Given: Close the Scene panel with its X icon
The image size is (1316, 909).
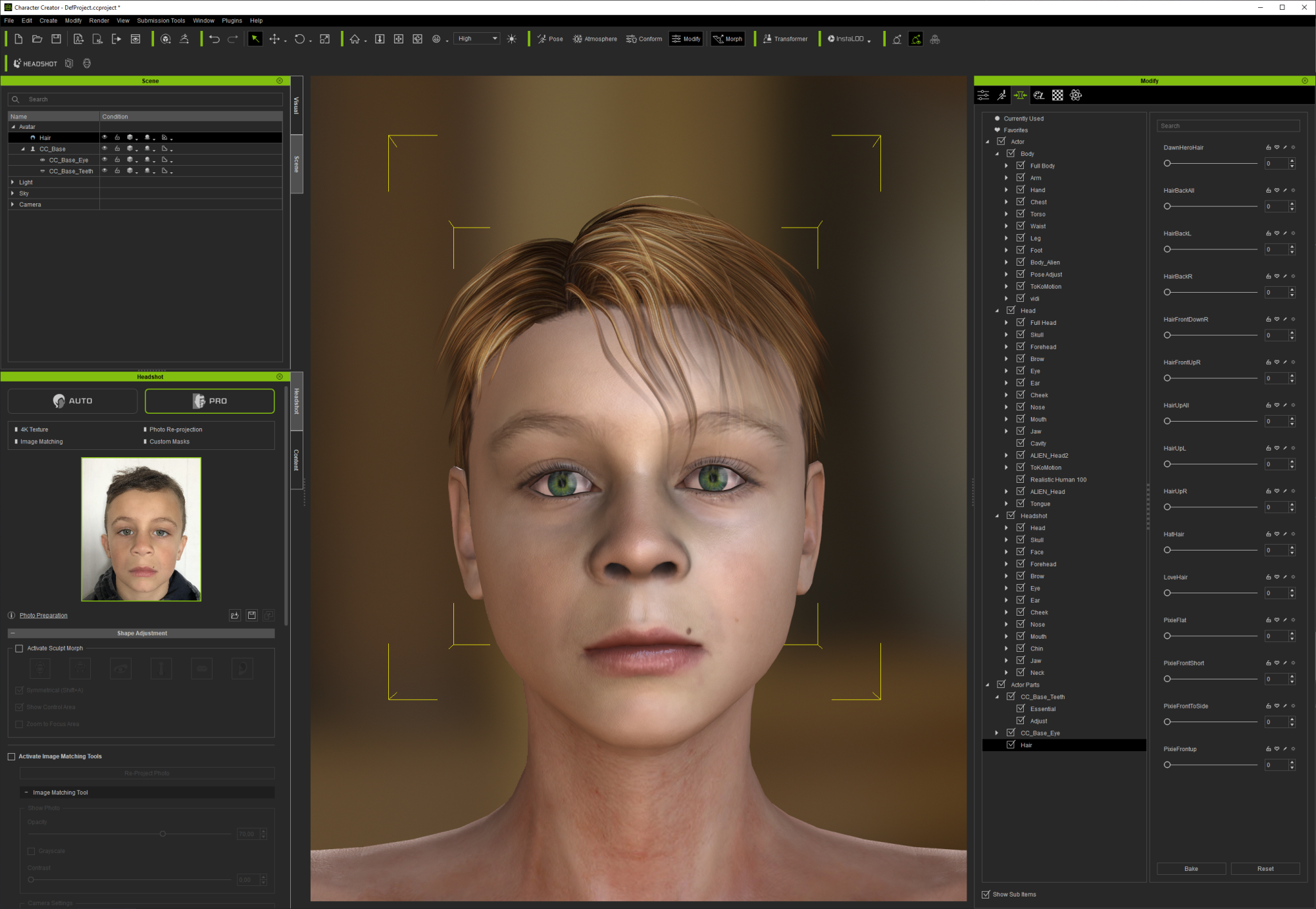Looking at the screenshot, I should [280, 81].
